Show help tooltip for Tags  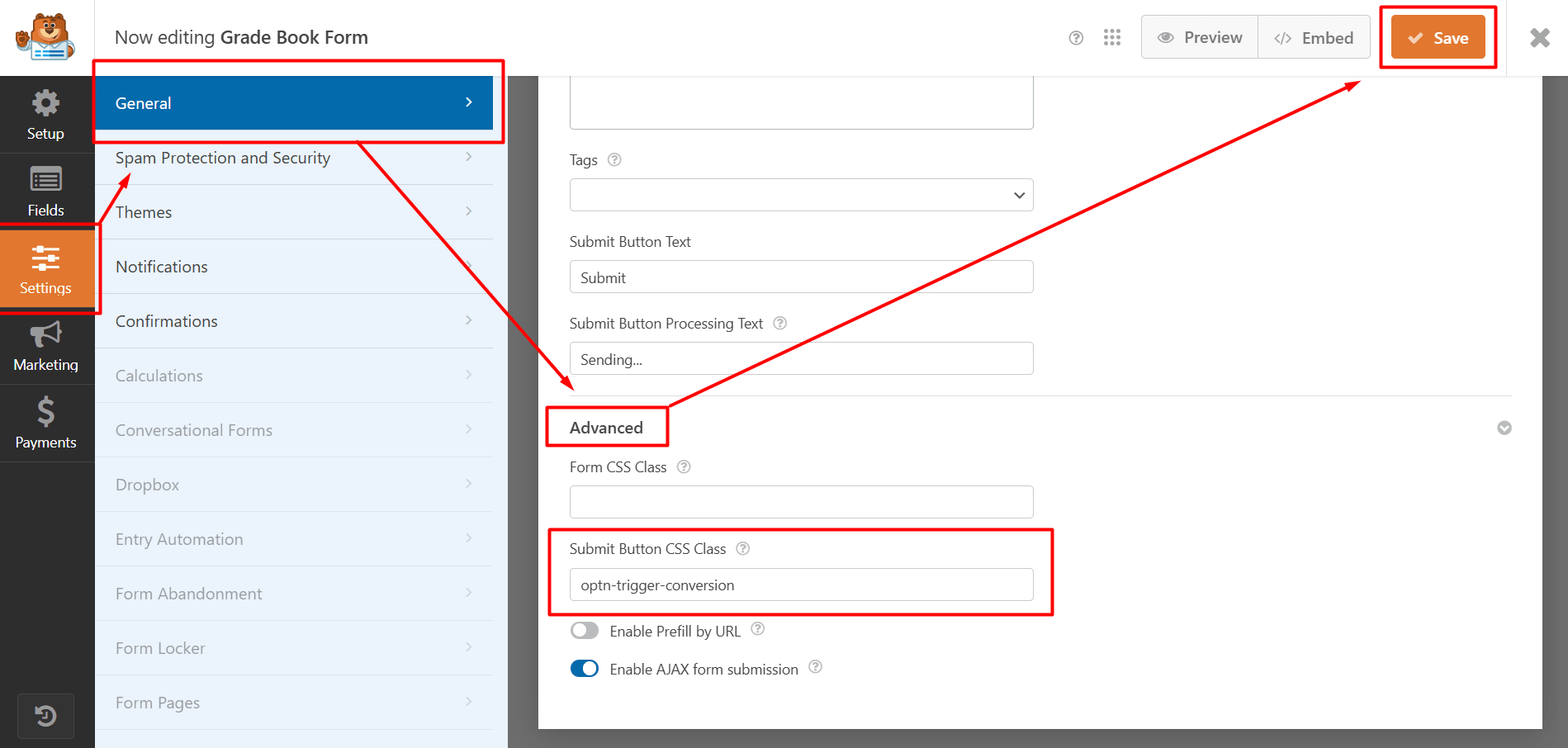point(614,159)
